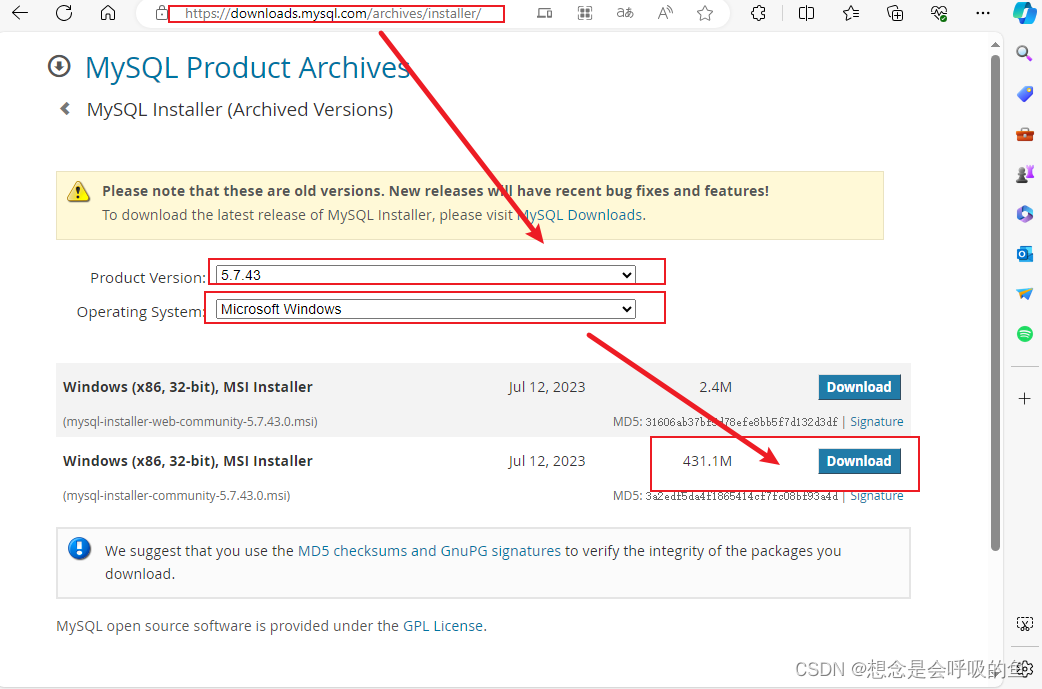The width and height of the screenshot is (1042, 689).
Task: Open the browser Settings and more menu
Action: coord(983,13)
